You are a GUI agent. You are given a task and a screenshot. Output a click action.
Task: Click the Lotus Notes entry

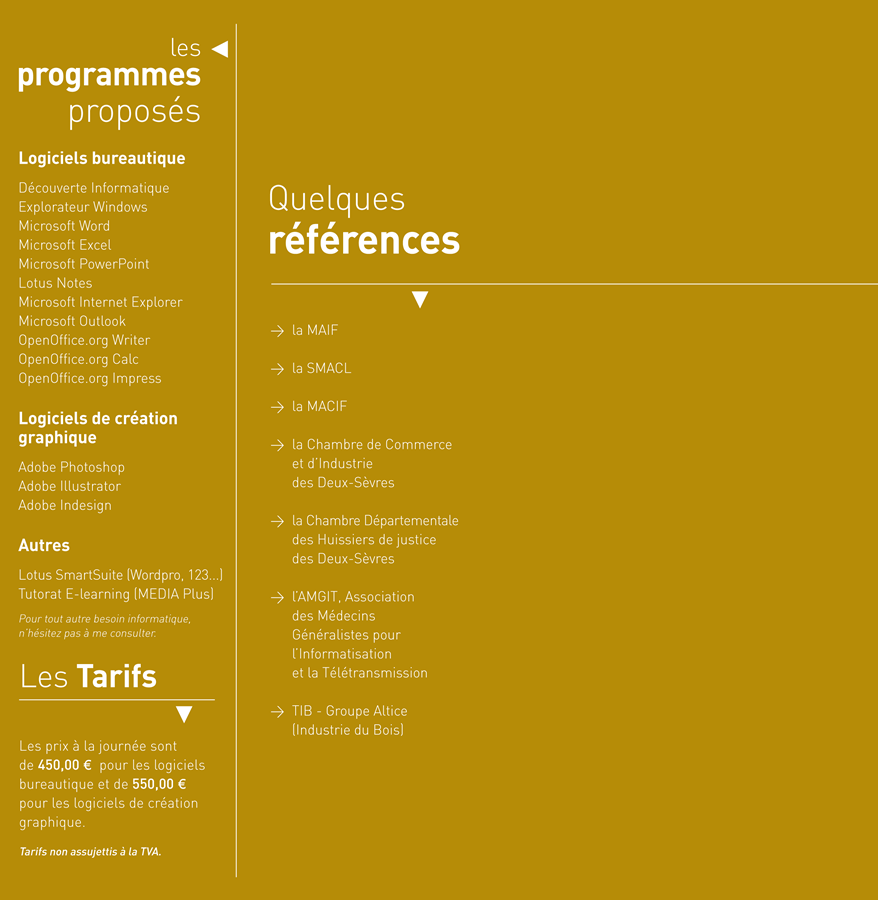click(55, 283)
